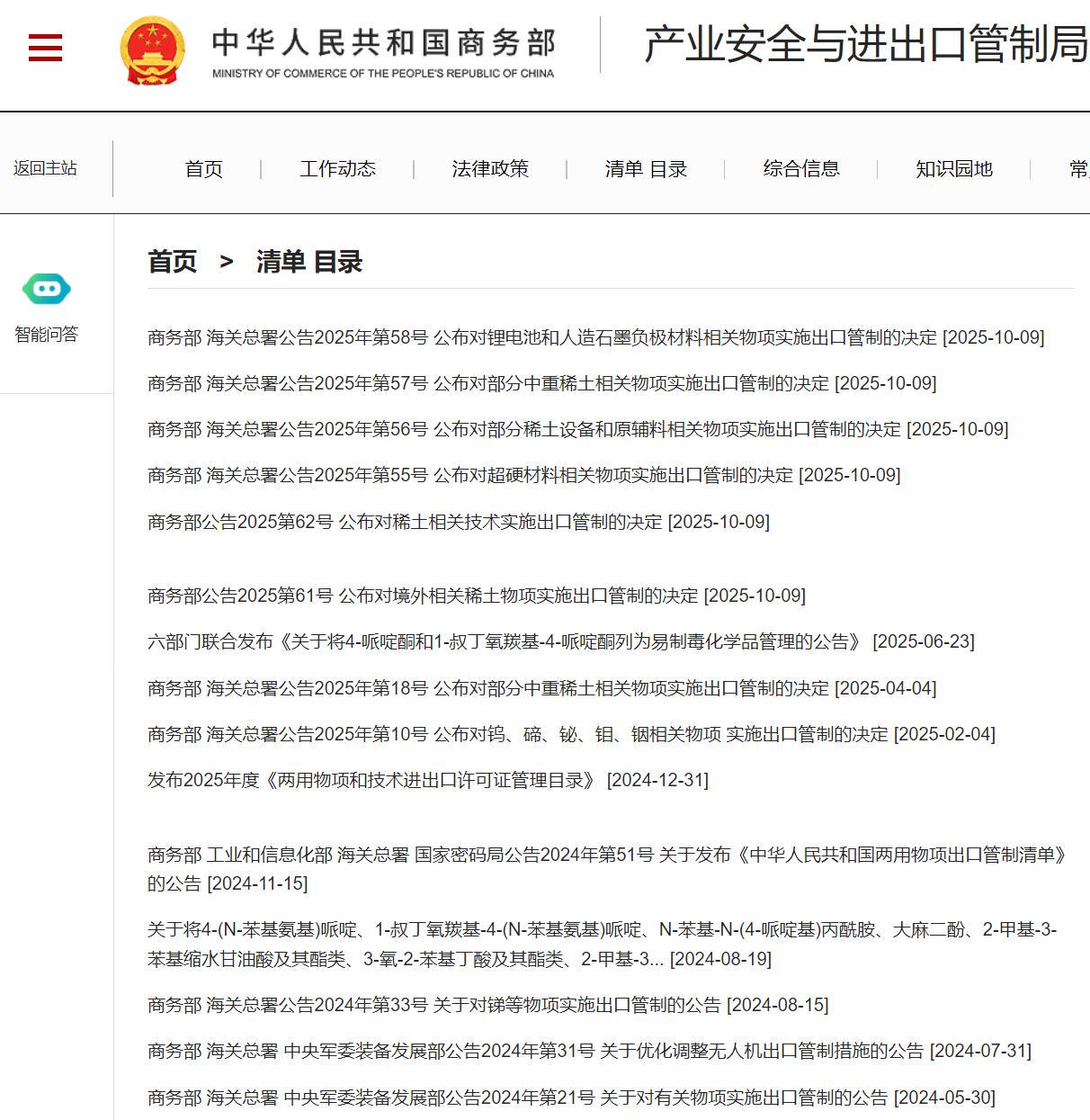Go to the 法律政策 menu item
Screen dimensions: 1090x1120
coord(490,169)
